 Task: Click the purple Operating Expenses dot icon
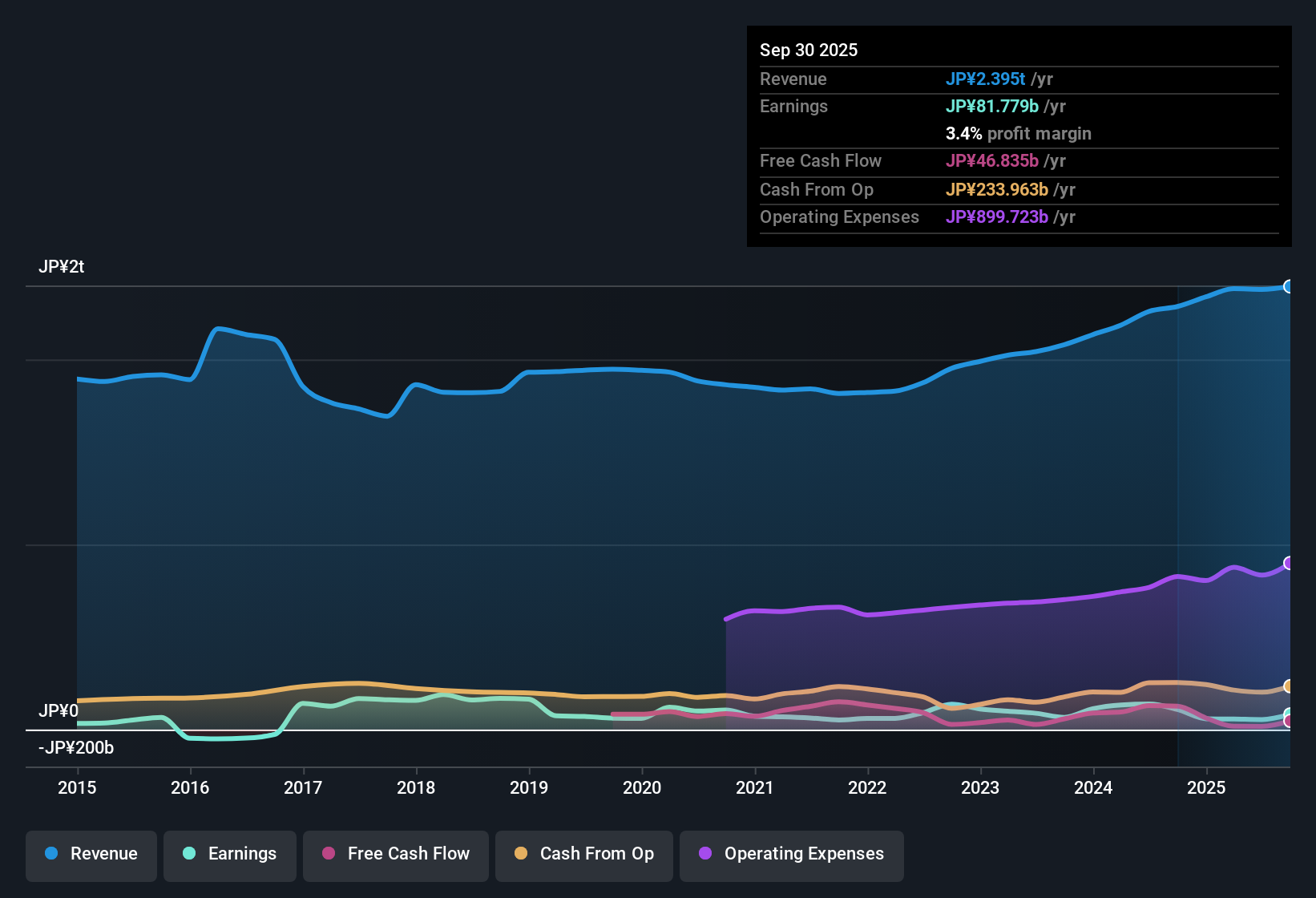[704, 854]
